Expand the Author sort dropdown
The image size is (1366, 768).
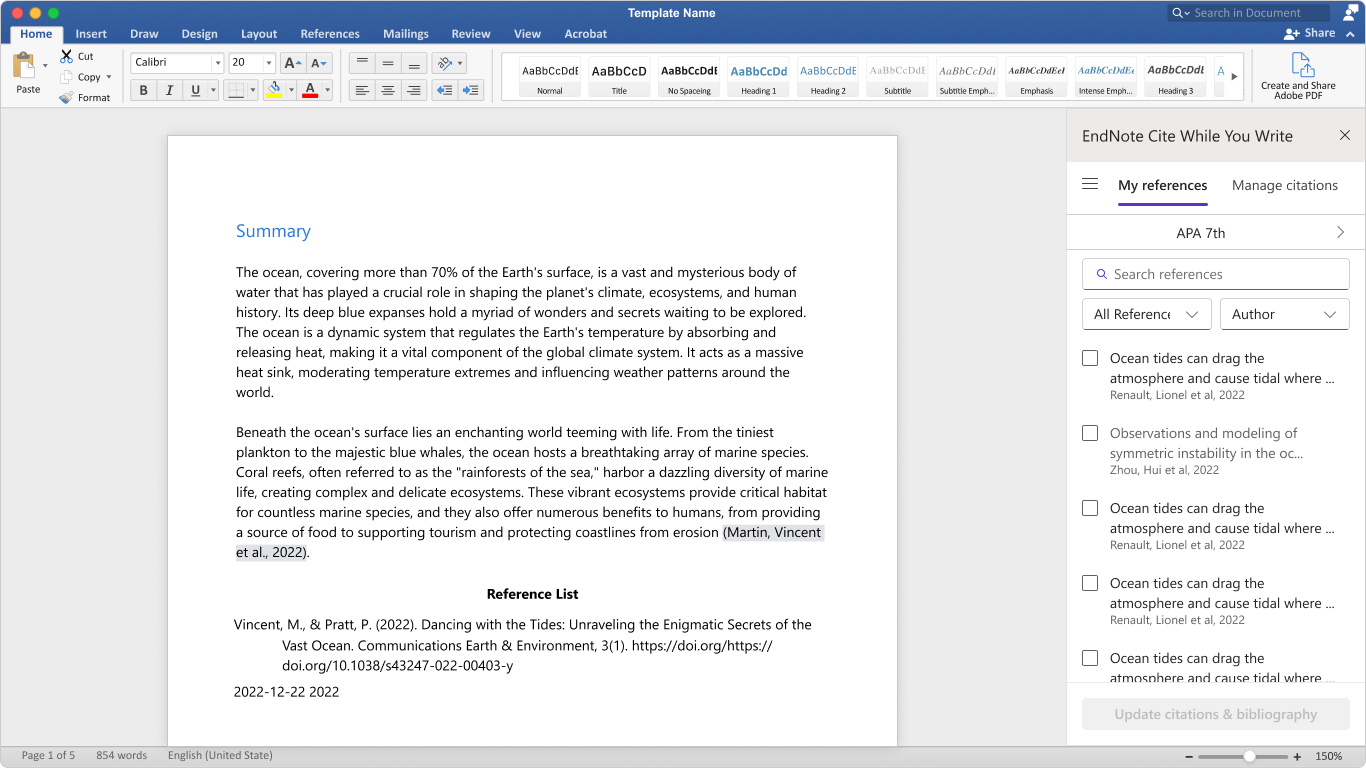[1285, 314]
